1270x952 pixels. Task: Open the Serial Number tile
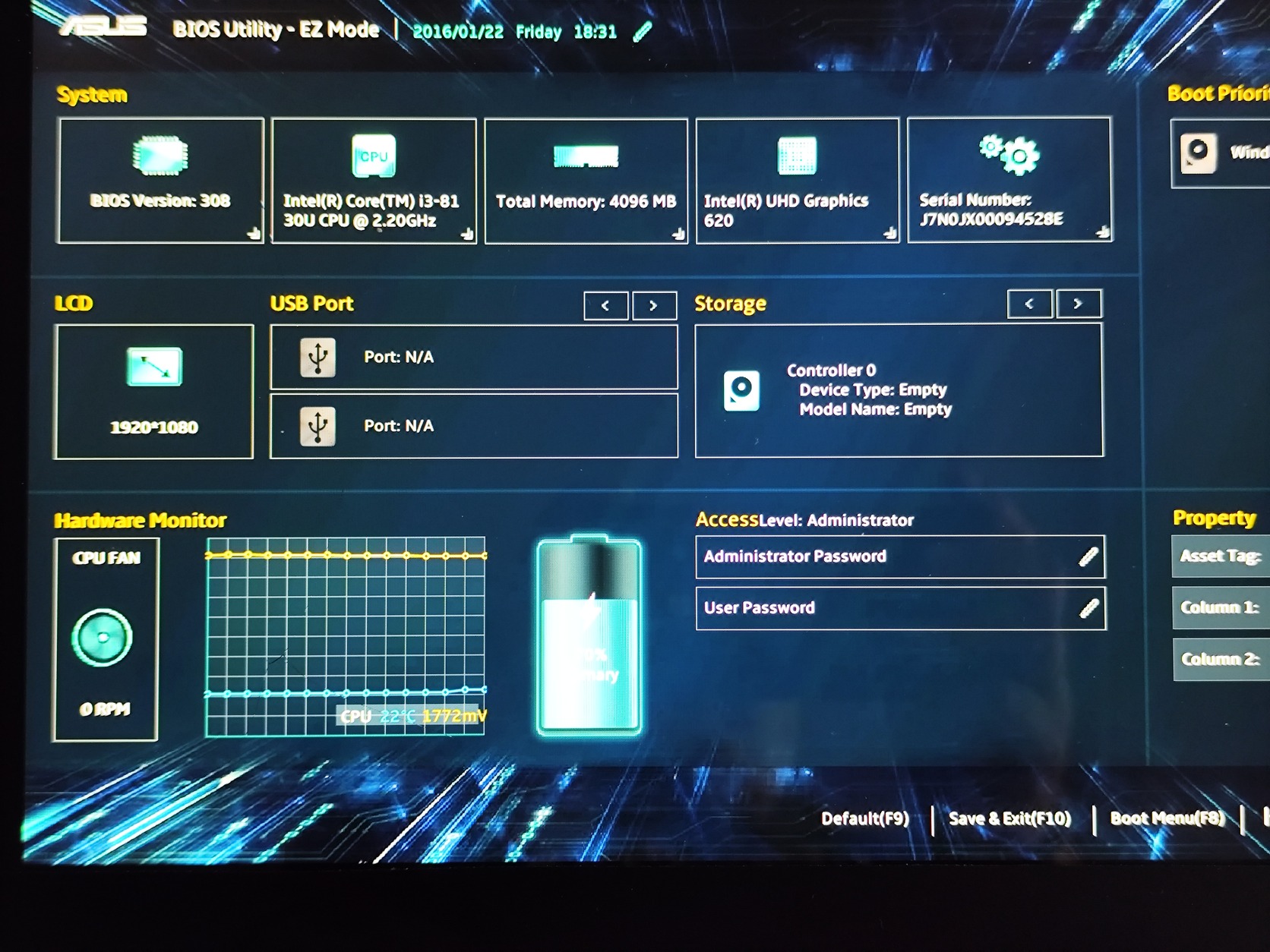tap(1009, 179)
